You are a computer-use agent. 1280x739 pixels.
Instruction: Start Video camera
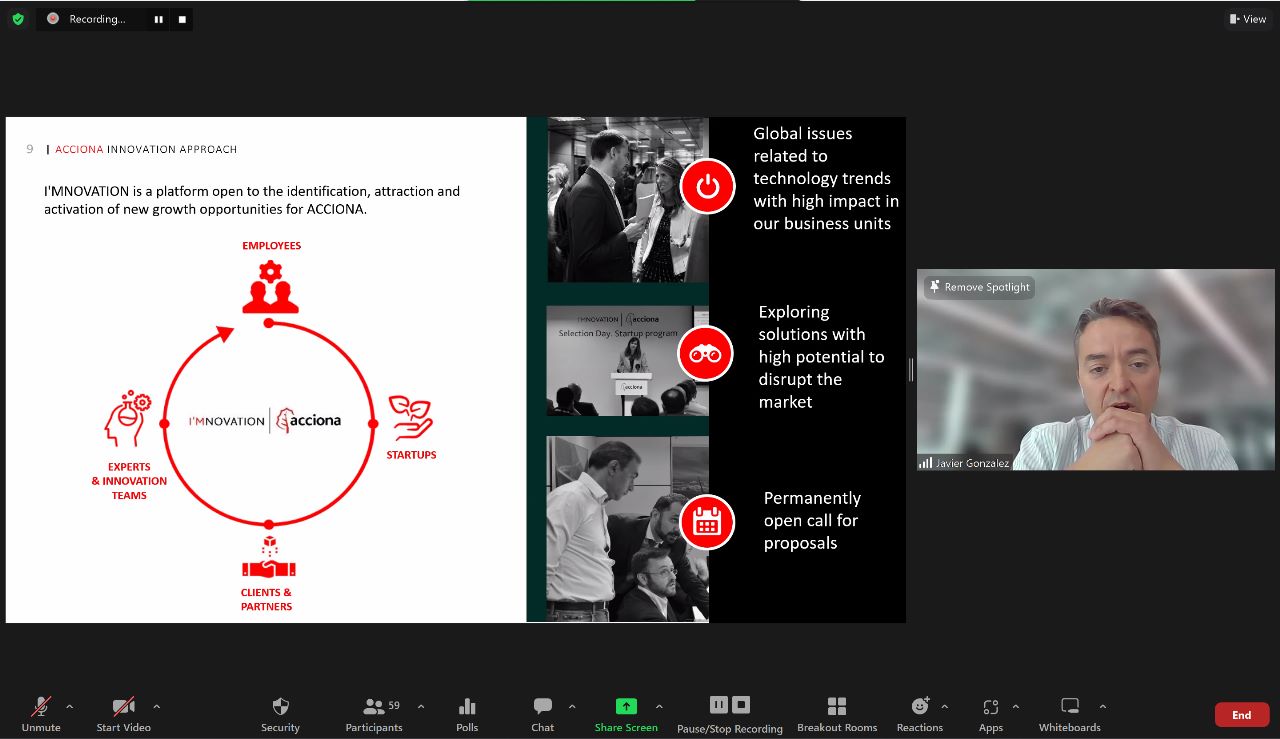(124, 713)
